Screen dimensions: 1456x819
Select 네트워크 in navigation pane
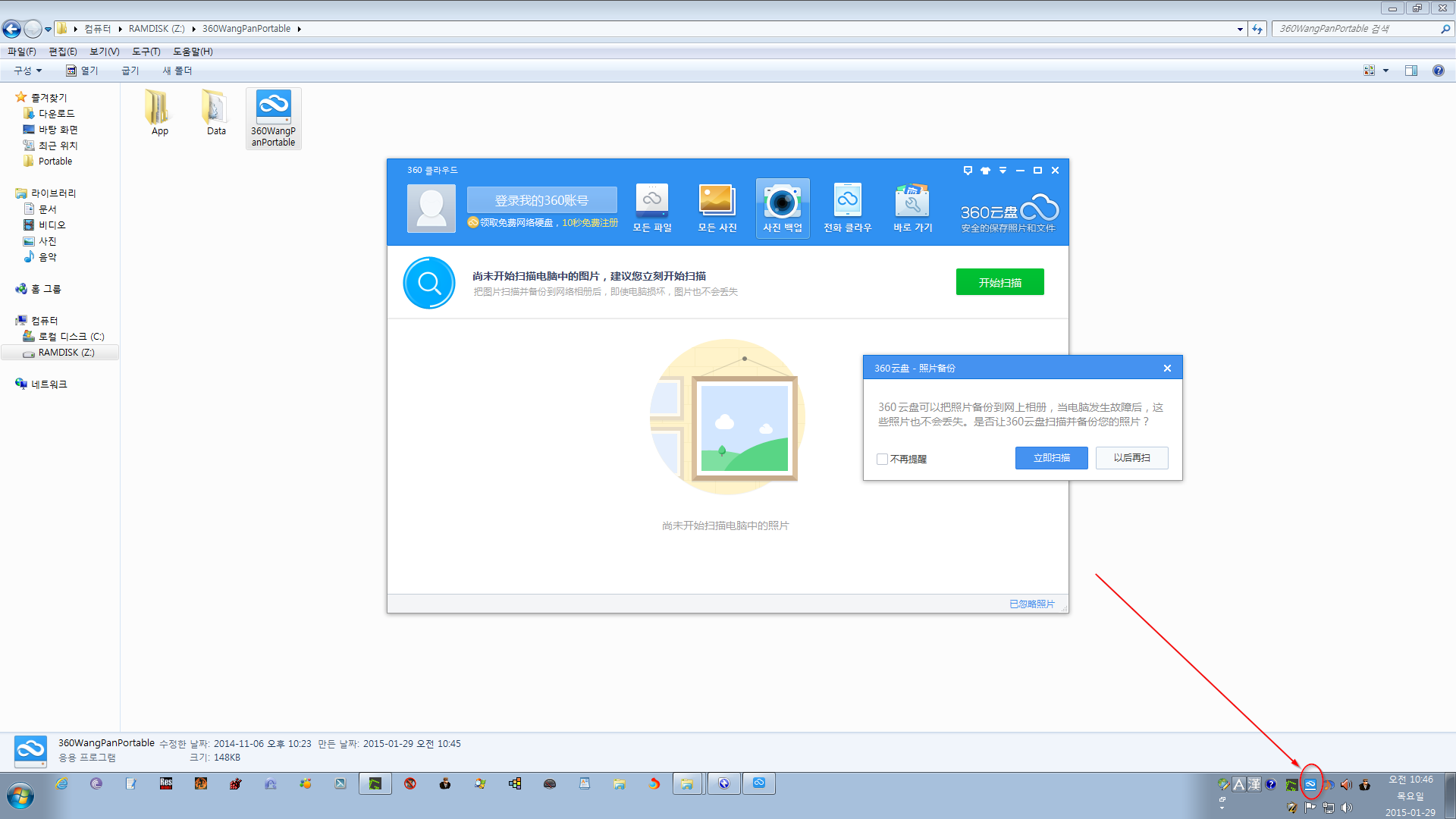coord(42,384)
